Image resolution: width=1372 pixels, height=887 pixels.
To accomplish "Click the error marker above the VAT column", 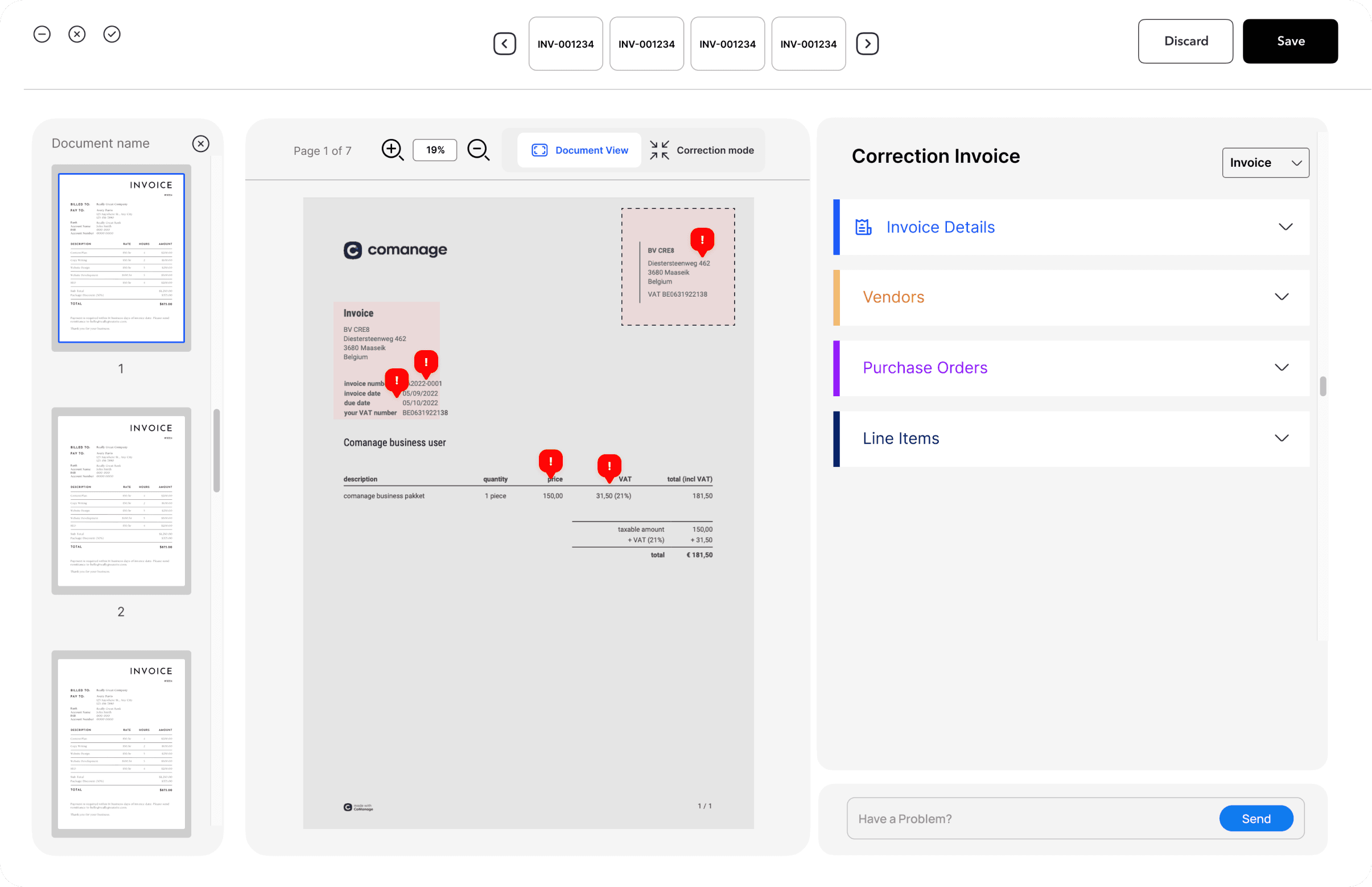I will pyautogui.click(x=609, y=466).
